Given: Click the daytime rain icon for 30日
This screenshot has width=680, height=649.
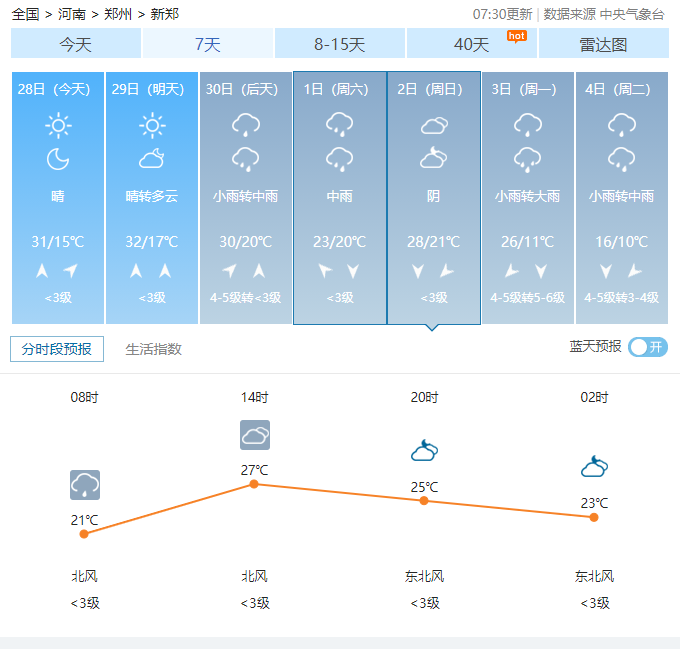Looking at the screenshot, I should pos(246,125).
